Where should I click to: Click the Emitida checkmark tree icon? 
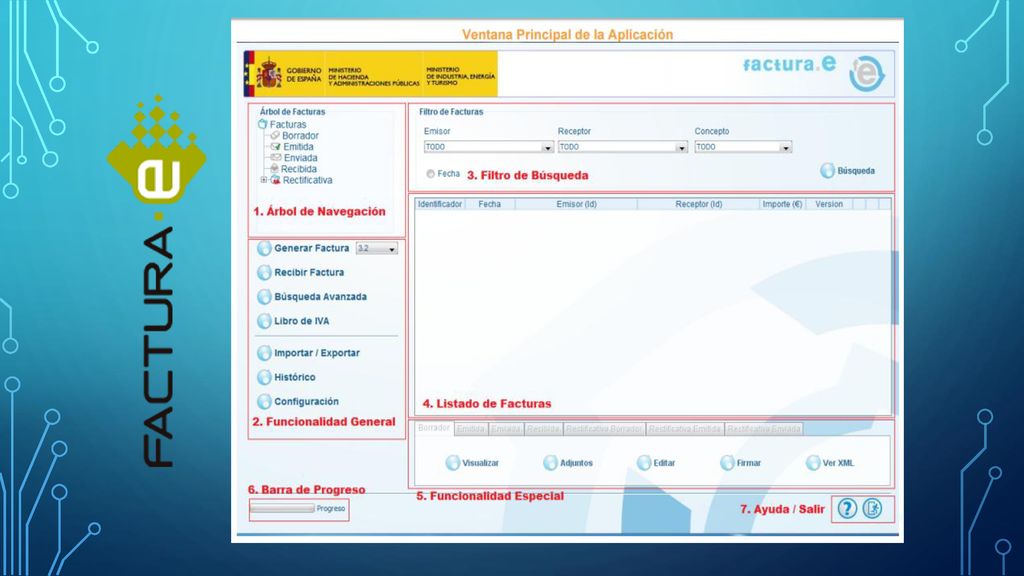pyautogui.click(x=276, y=147)
